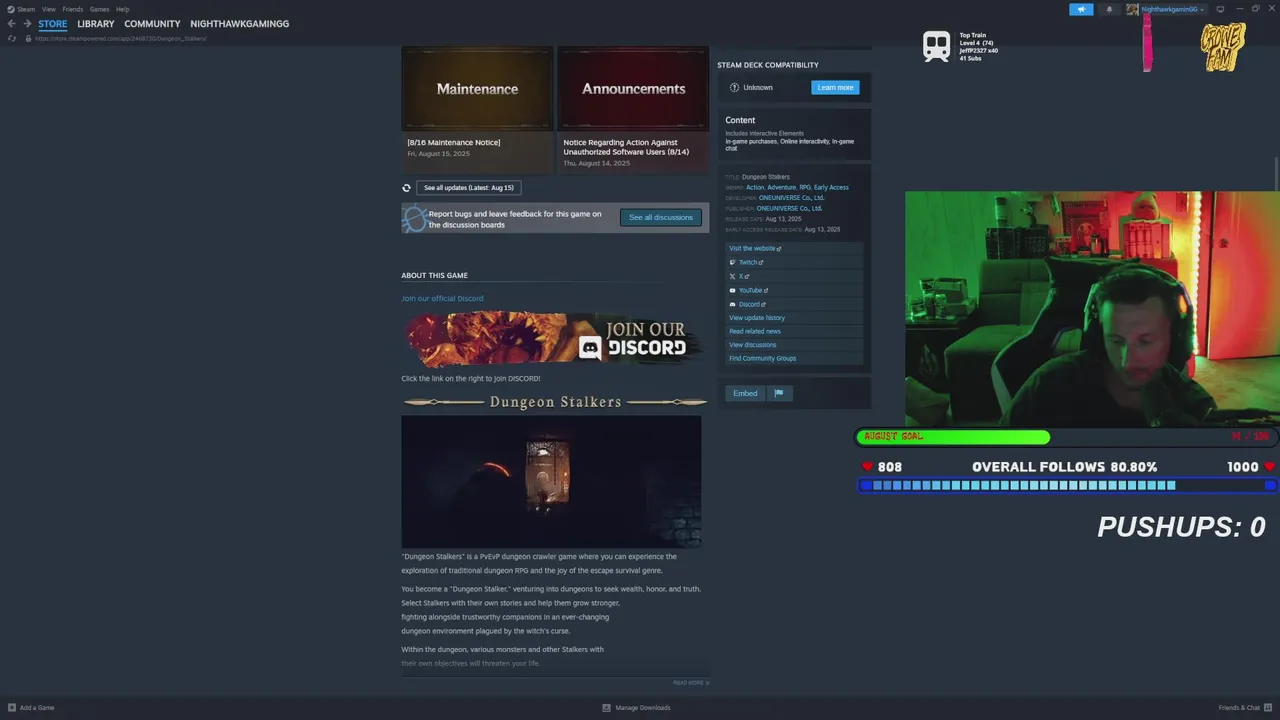Screen dimensions: 1280x720
Task: Reload the page via refresh icon
Action: 12,38
